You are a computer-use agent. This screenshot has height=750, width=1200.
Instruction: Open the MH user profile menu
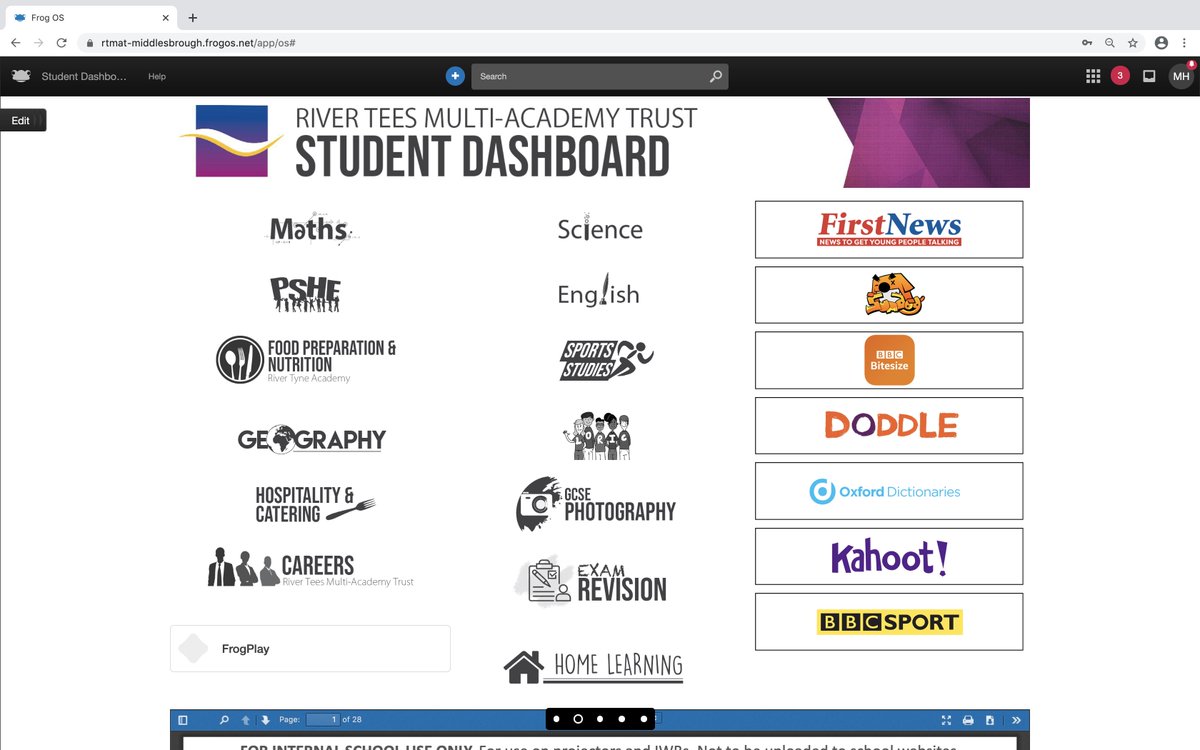point(1181,76)
